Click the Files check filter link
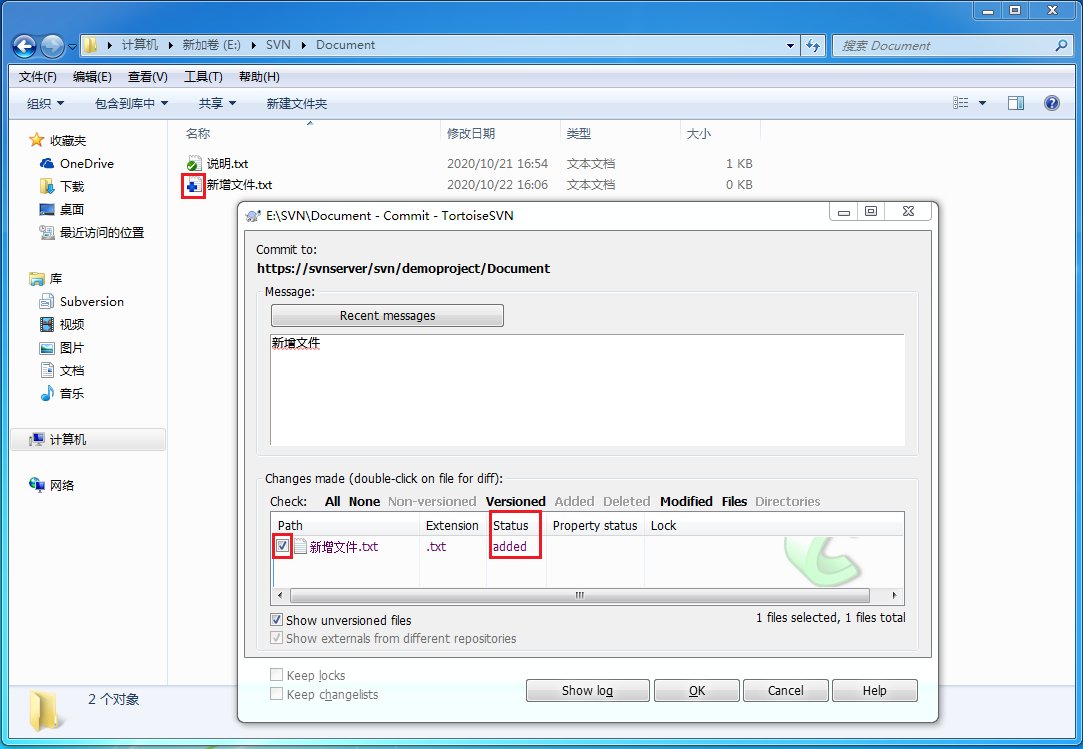The height and width of the screenshot is (749, 1083). point(734,501)
